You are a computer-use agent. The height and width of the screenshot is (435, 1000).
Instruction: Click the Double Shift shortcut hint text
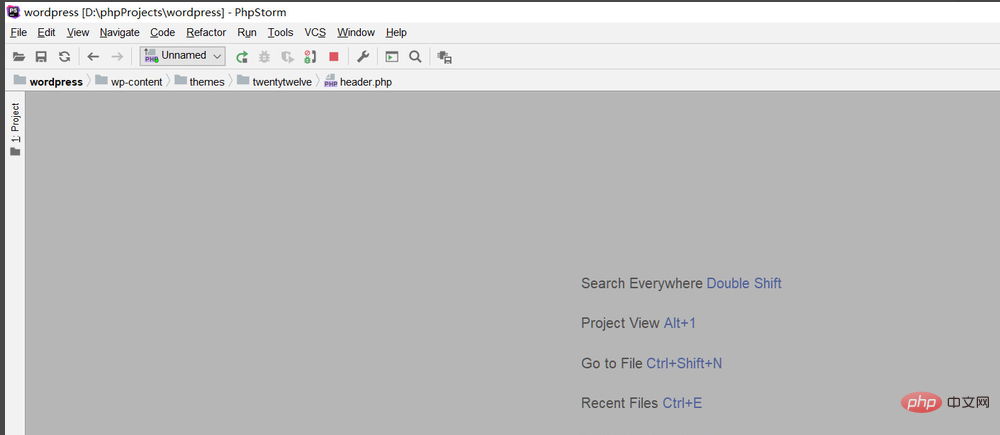coord(744,283)
